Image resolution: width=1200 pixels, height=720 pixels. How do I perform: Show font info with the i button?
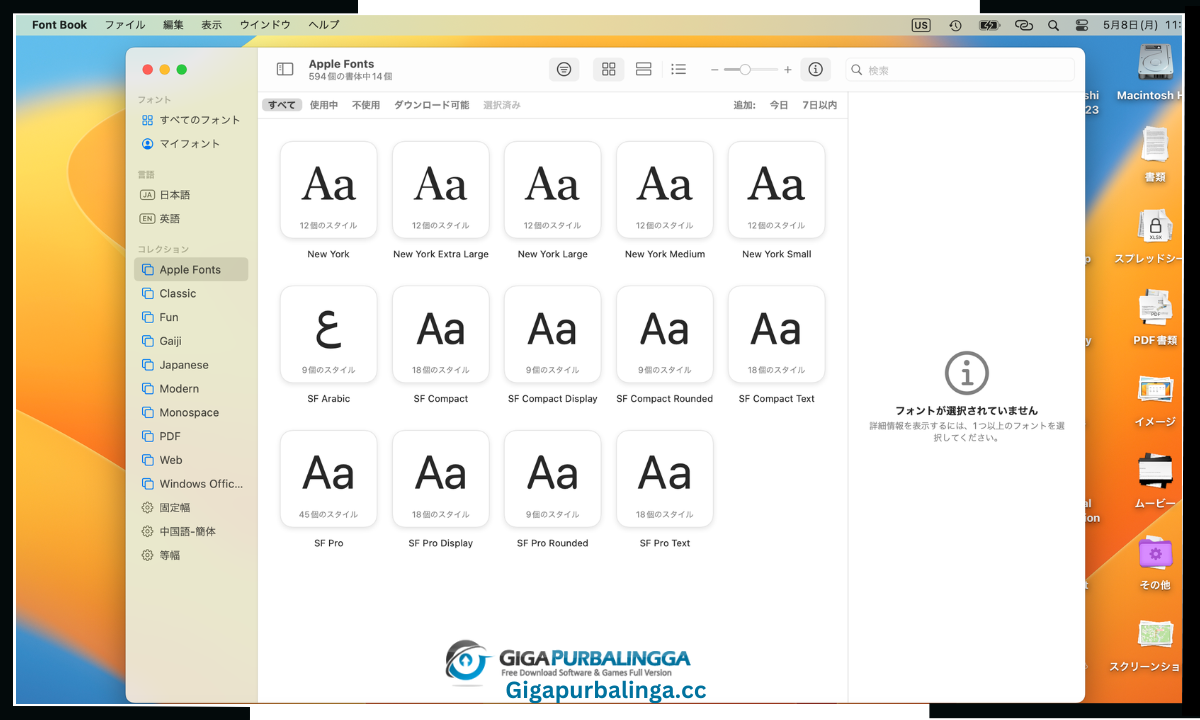coord(815,69)
